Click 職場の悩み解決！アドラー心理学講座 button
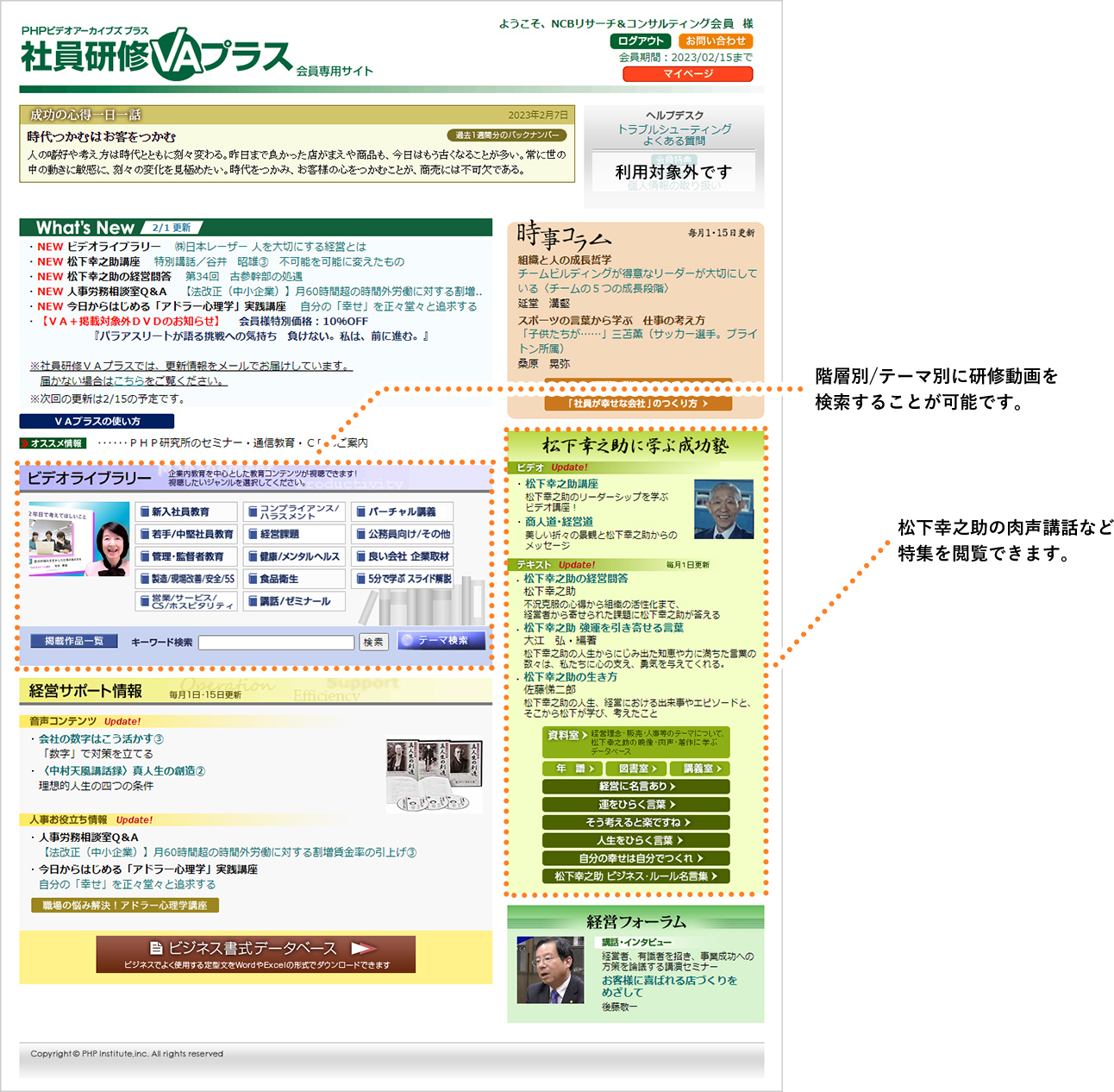 coord(125,905)
